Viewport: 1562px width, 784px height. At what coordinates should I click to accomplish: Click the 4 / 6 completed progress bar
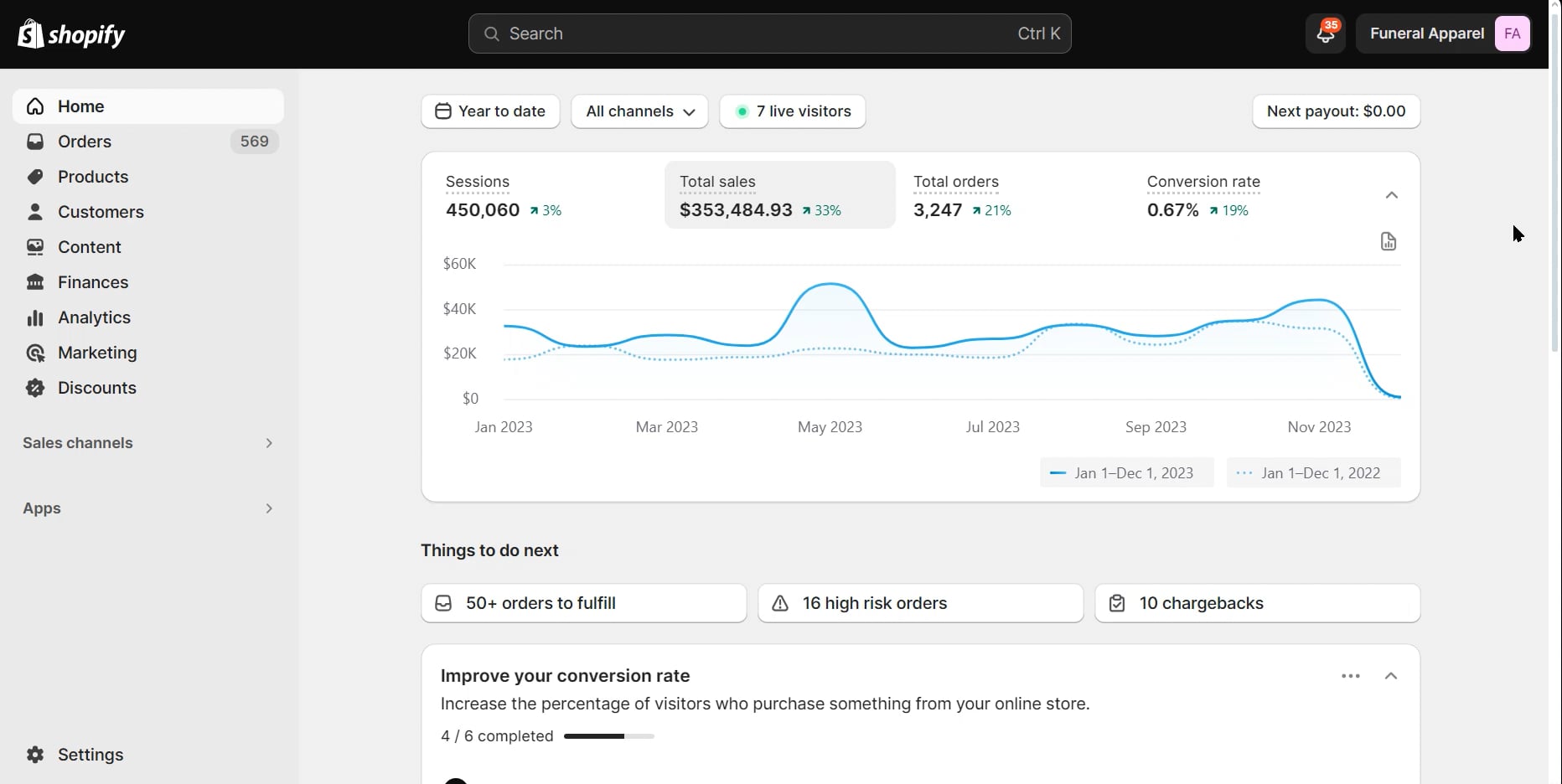pos(609,736)
